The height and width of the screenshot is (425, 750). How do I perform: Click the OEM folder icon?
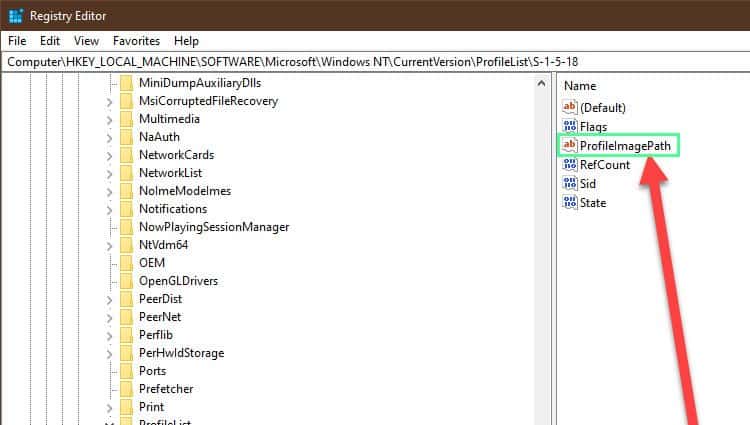pyautogui.click(x=127, y=263)
